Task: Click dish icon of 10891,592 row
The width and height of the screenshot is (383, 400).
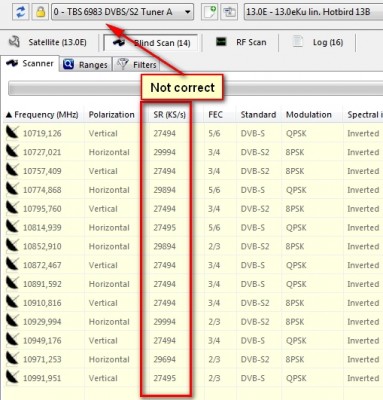Action: coord(12,284)
